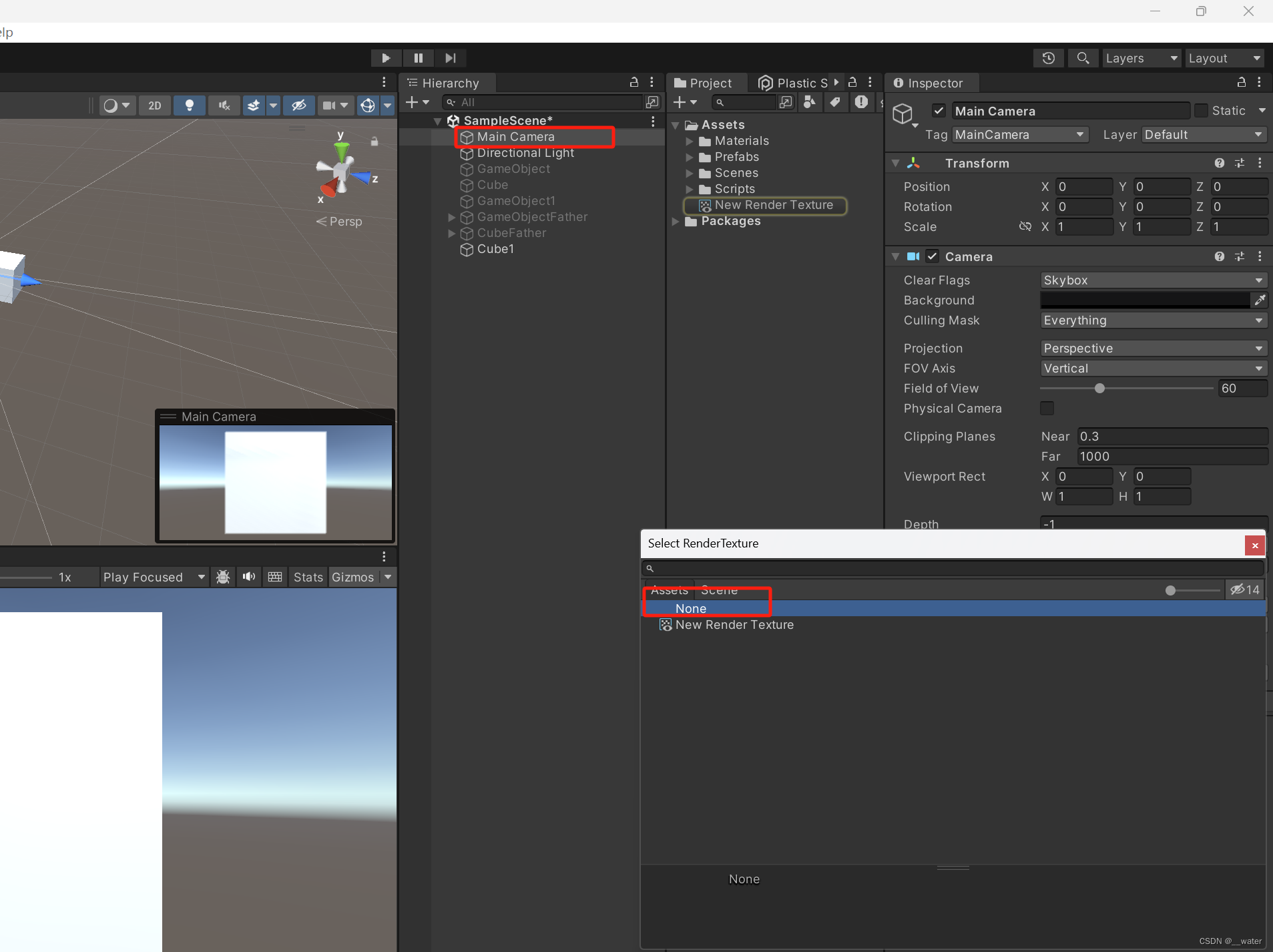Switch the Scene view to 2D mode
1273x952 pixels.
(x=155, y=105)
